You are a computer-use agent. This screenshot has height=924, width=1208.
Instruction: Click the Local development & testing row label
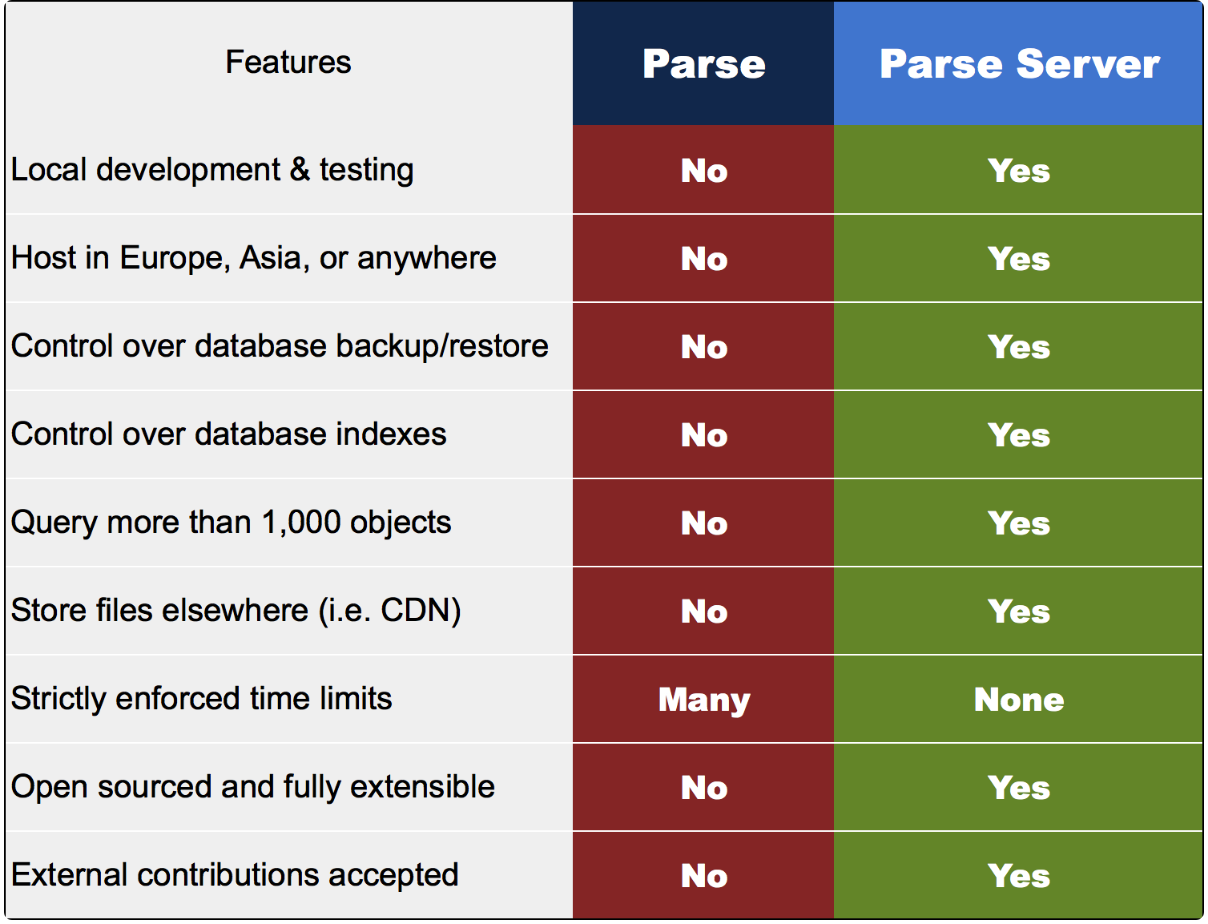tap(212, 170)
